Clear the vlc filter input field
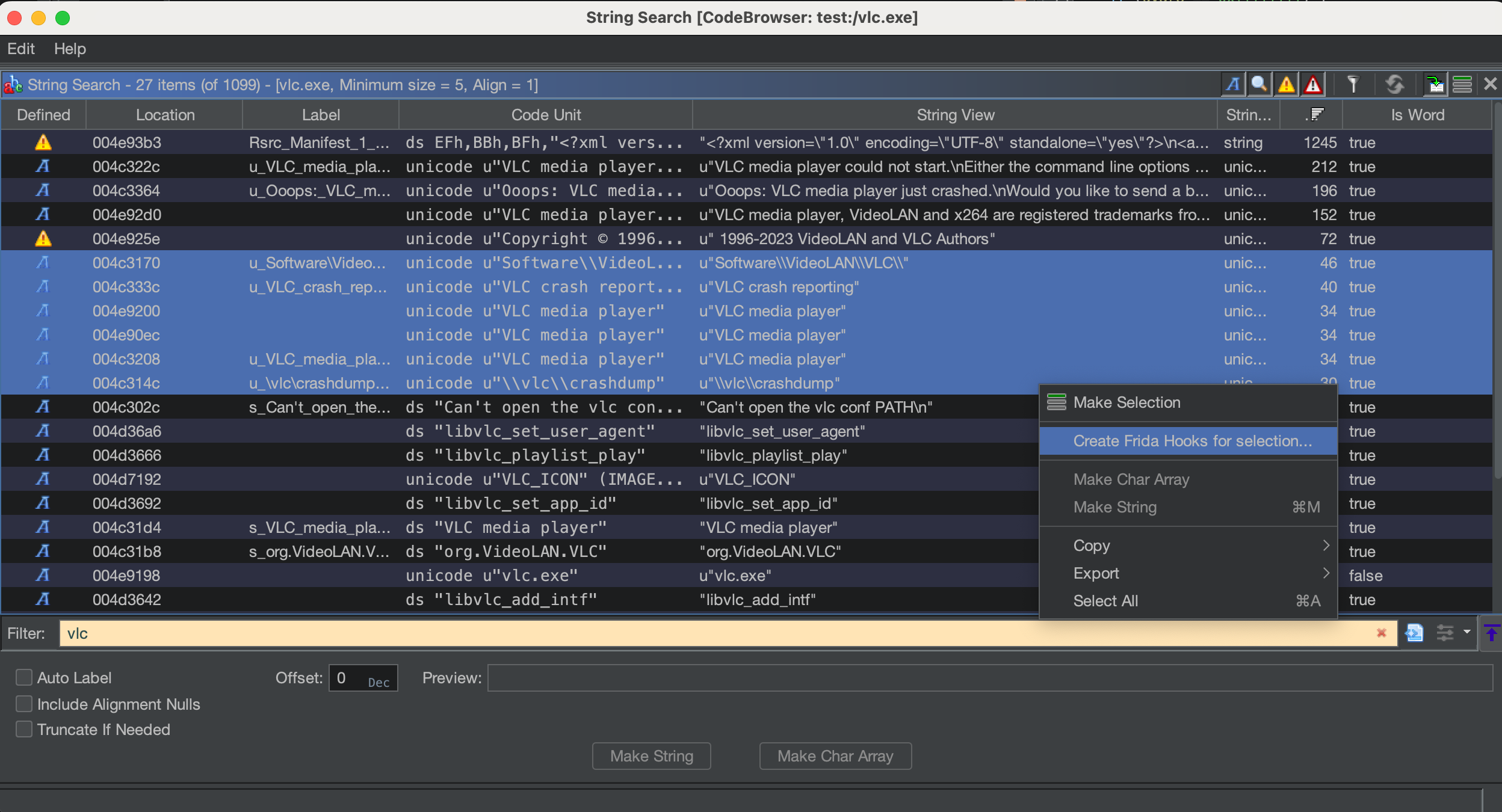The image size is (1502, 812). [x=1382, y=632]
